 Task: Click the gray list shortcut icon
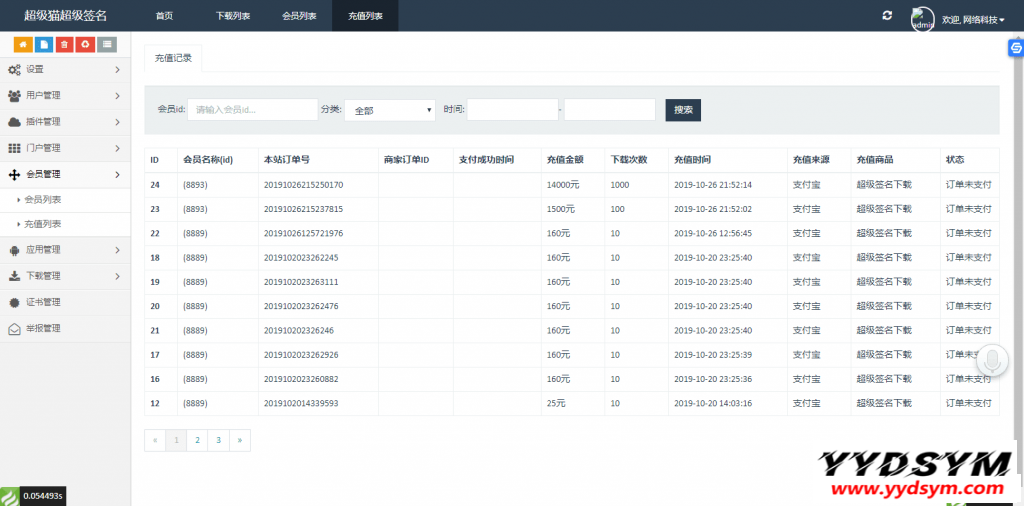(107, 44)
